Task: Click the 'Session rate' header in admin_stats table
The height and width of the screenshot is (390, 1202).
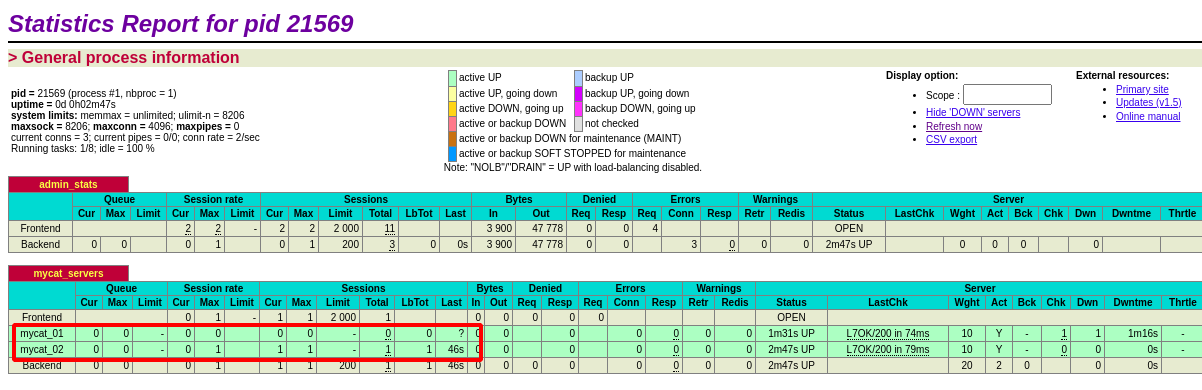Action: coord(213,199)
